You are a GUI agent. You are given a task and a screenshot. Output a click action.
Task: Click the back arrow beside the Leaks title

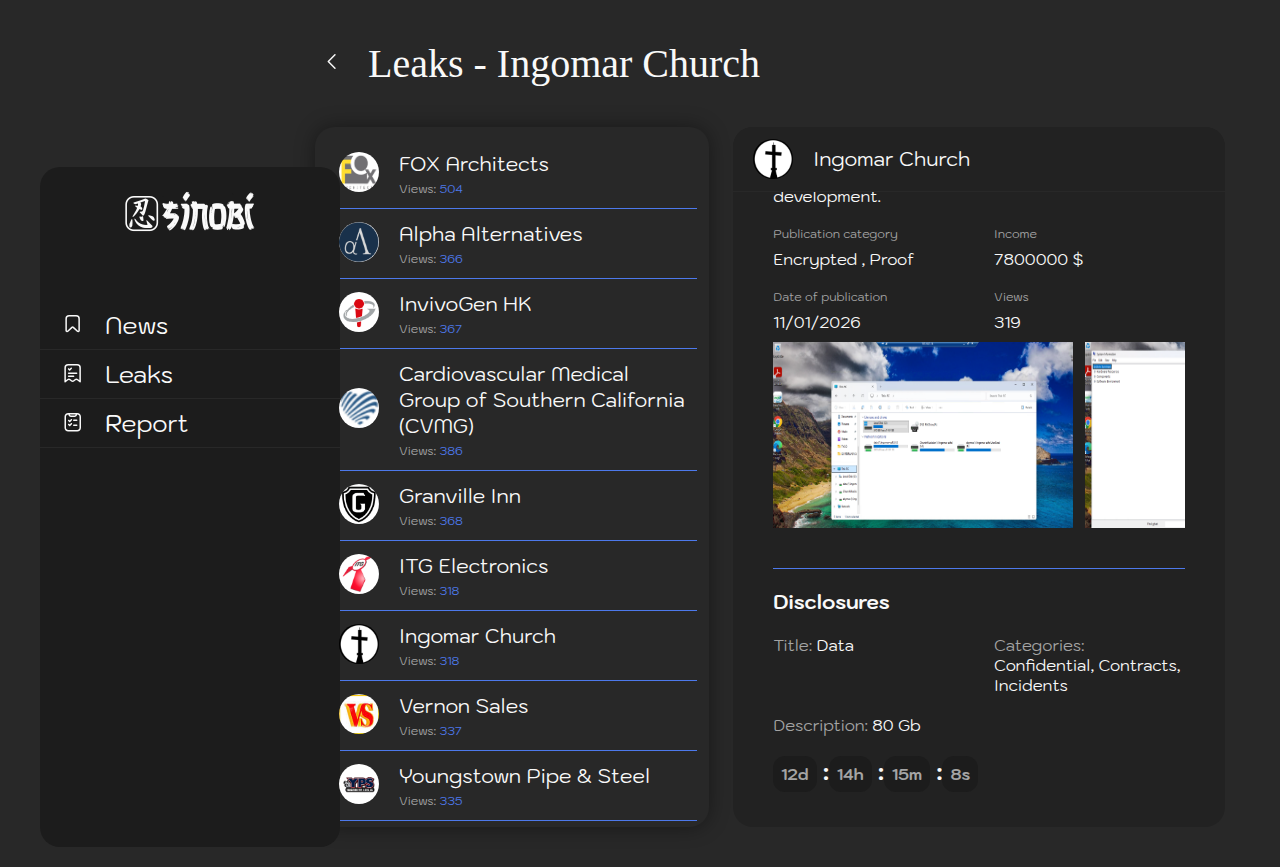[332, 62]
